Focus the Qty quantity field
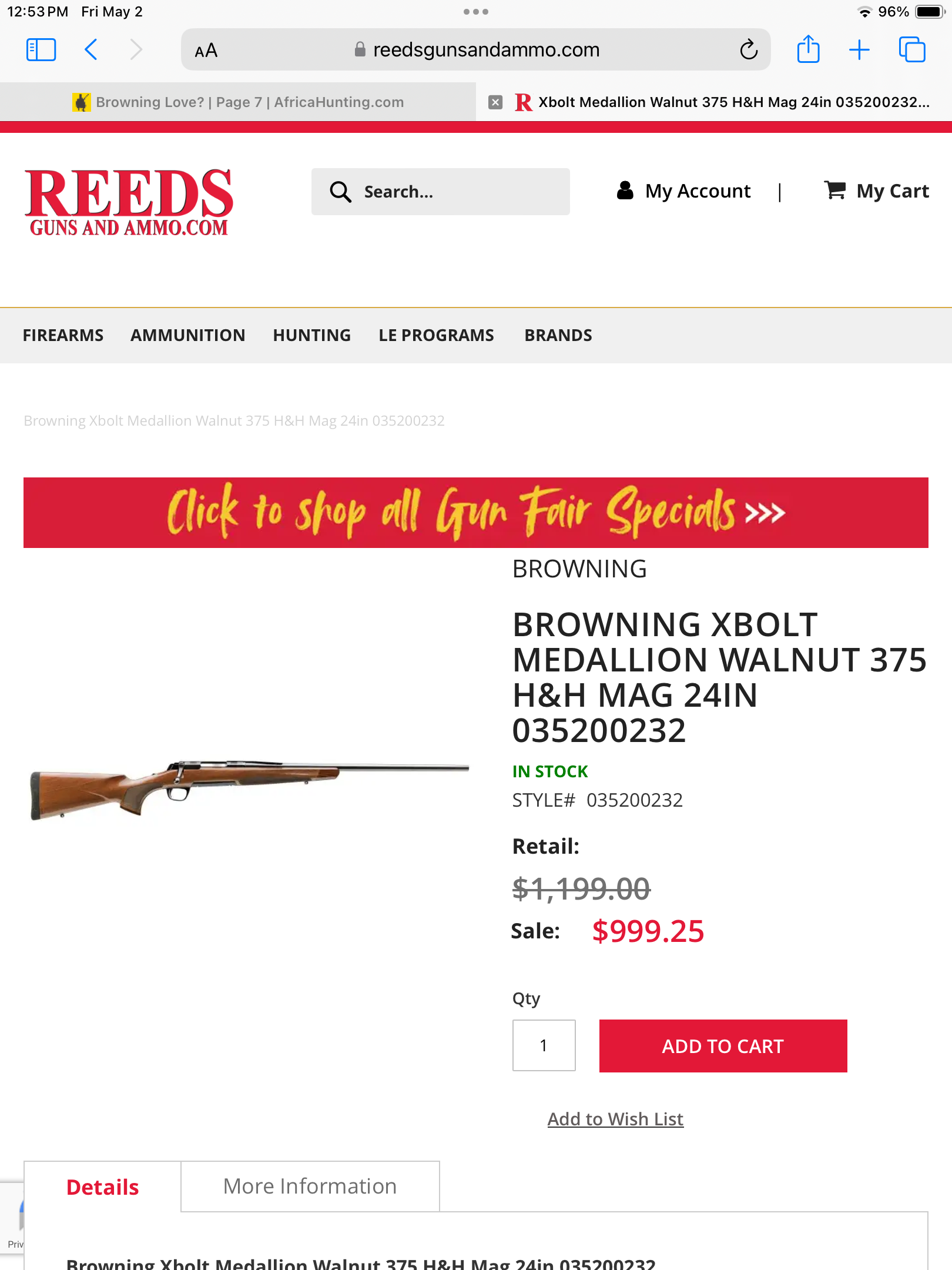This screenshot has height=1270, width=952. pos(544,1045)
